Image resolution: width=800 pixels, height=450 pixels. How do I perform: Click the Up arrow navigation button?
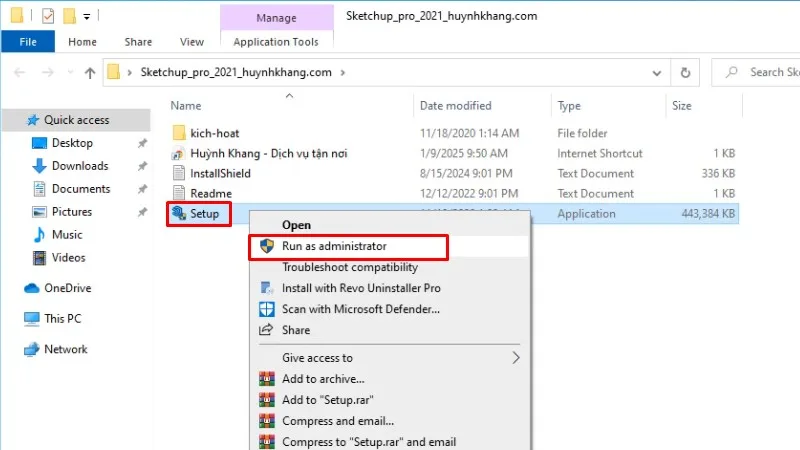pyautogui.click(x=90, y=72)
